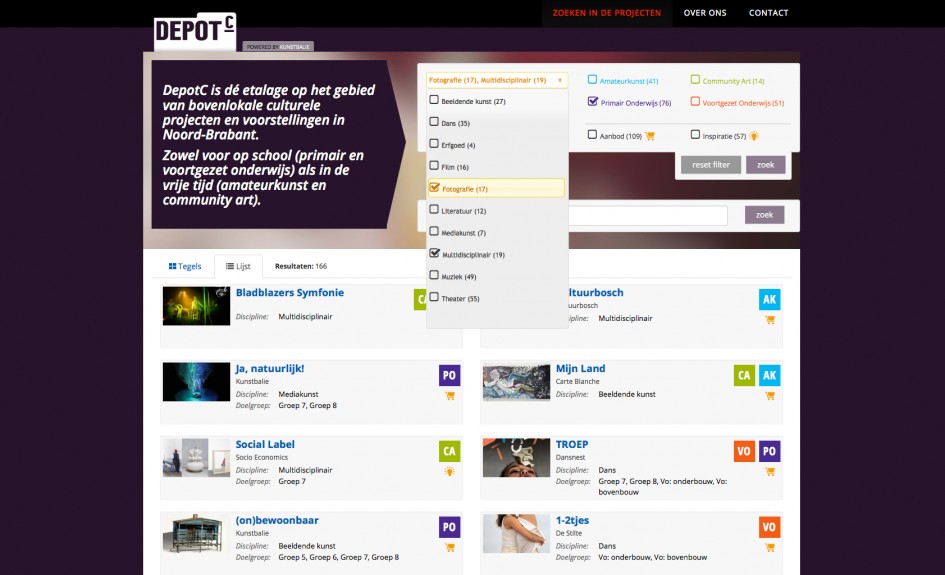
Task: Click the (on)bewoonbaar thumbnail image
Action: pyautogui.click(x=196, y=533)
